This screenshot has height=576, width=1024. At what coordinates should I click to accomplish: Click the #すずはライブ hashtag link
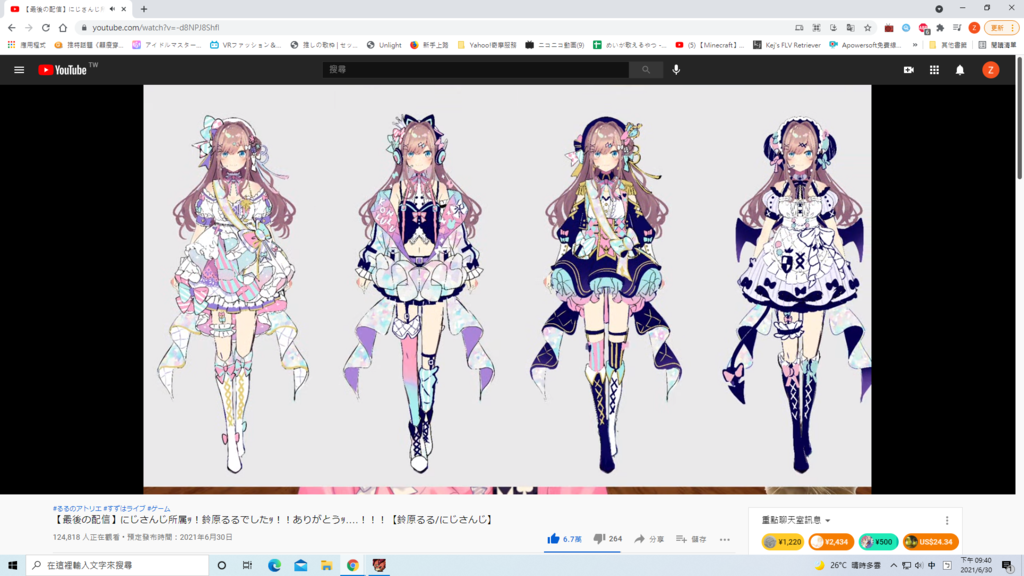click(x=124, y=508)
